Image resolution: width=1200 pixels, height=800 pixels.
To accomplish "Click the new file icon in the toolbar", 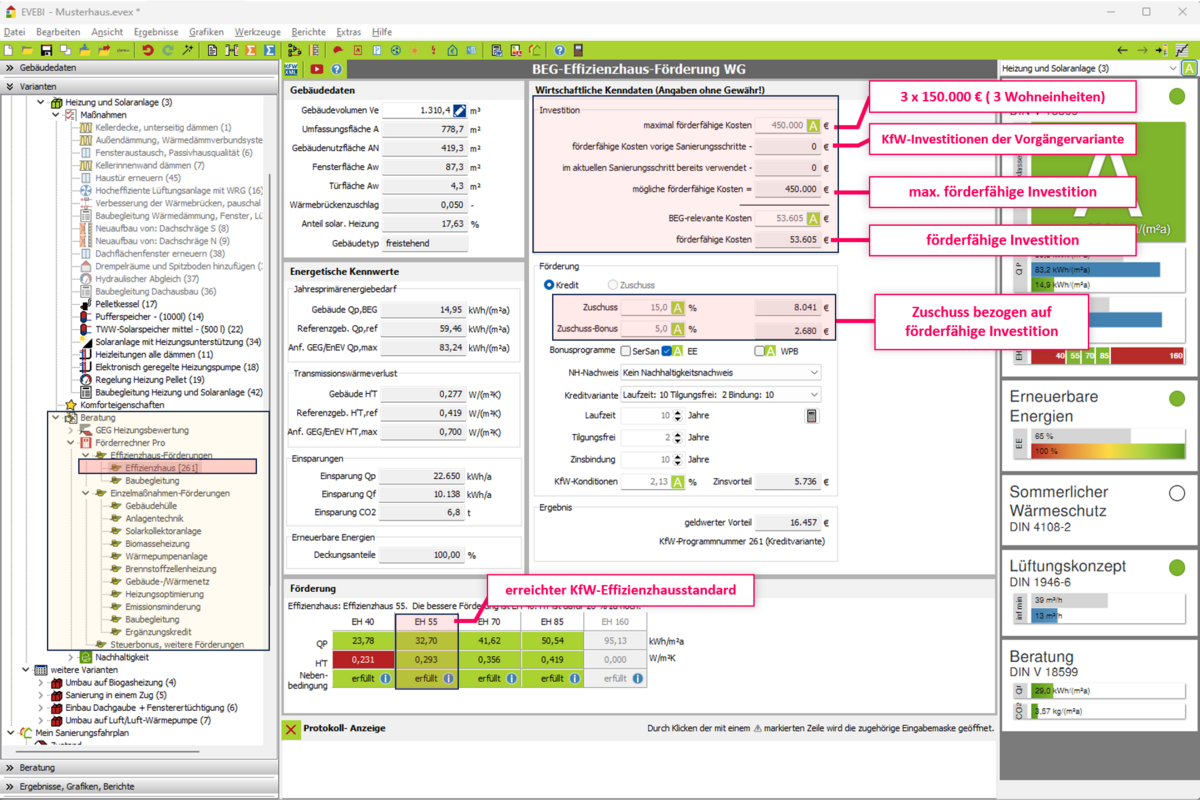I will tap(9, 50).
